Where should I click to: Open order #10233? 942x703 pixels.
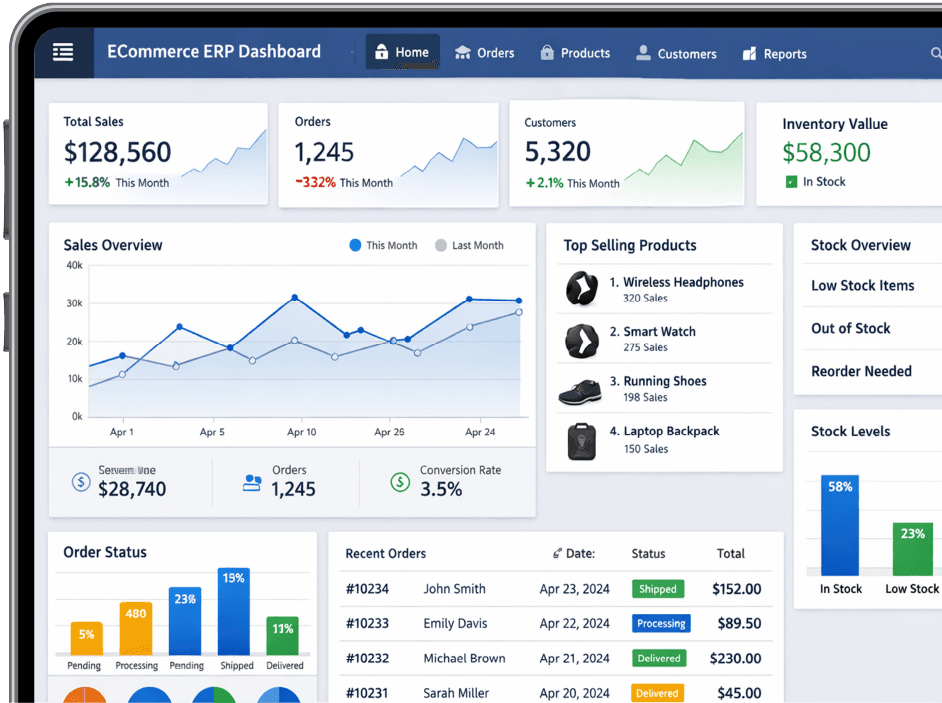367,623
